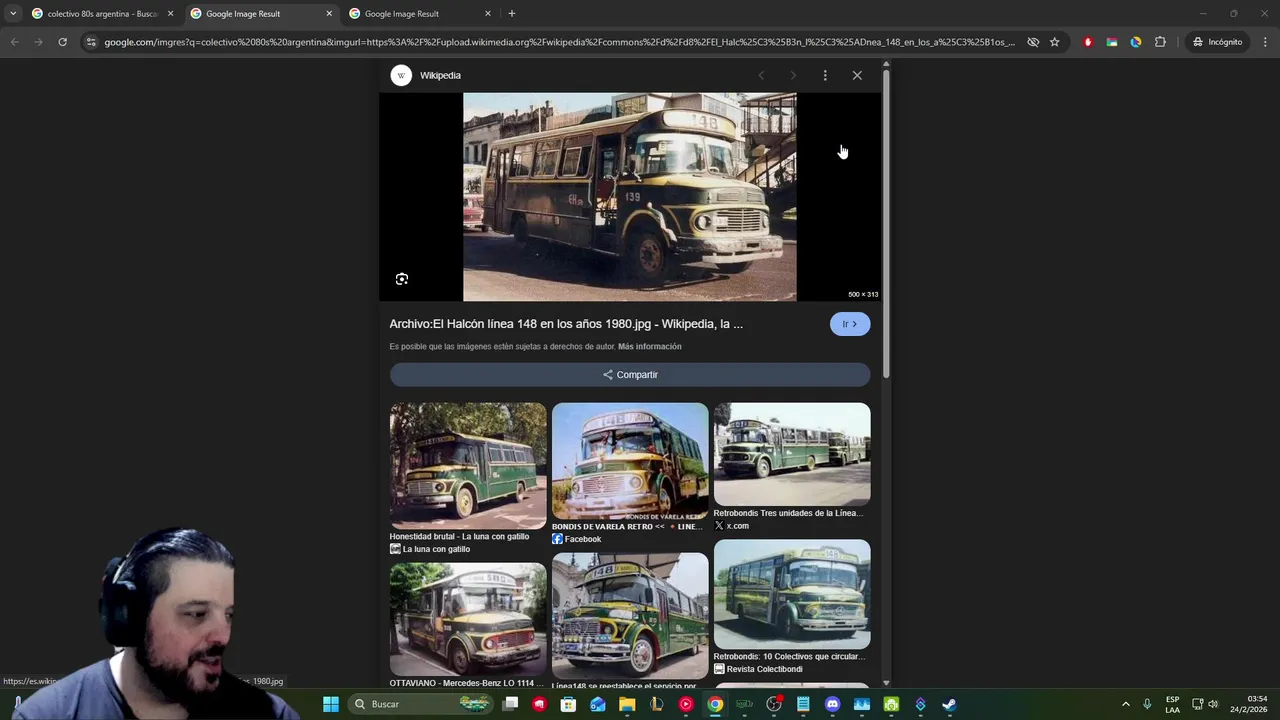
Task: Click the microphone tray icon
Action: 1147,704
